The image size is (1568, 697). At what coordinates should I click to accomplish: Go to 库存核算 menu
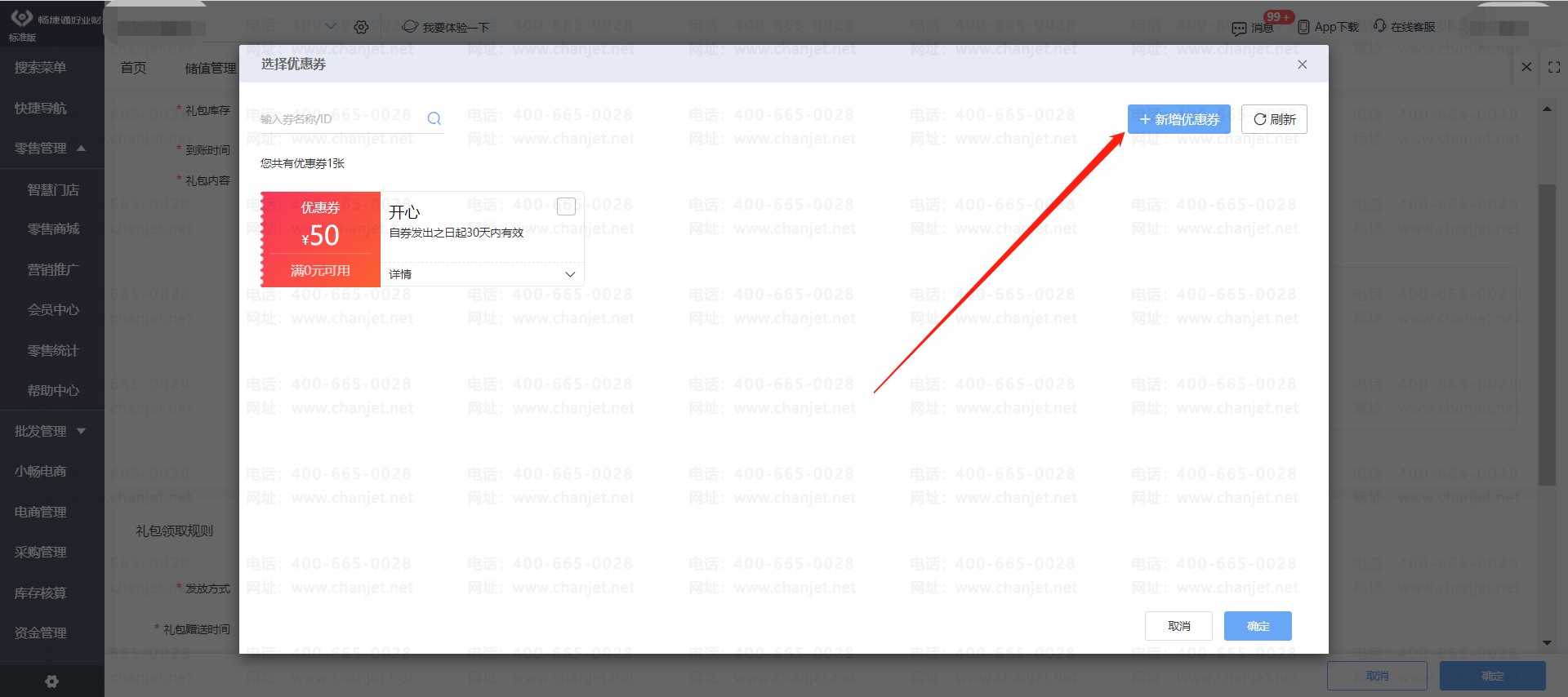40,593
